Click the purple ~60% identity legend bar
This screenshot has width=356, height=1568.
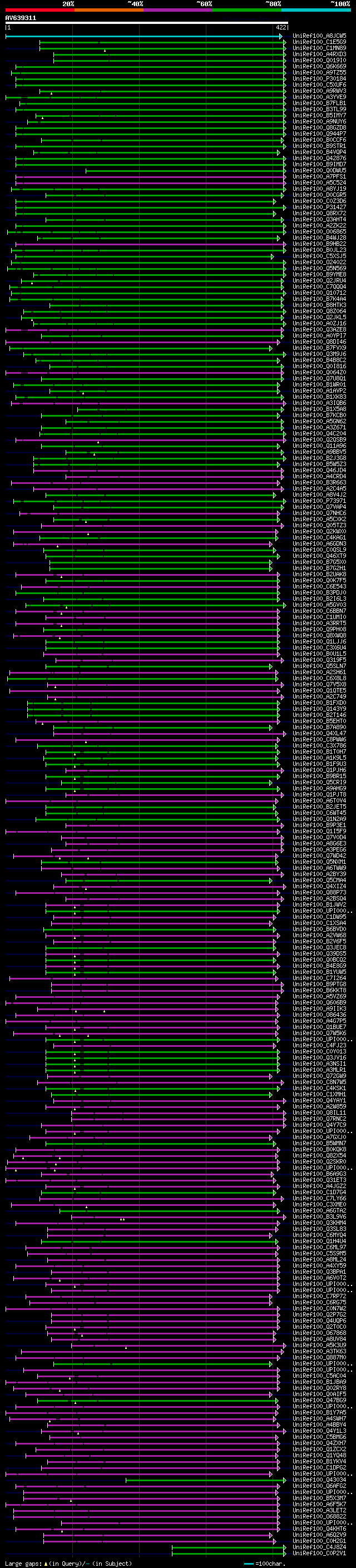[177, 10]
